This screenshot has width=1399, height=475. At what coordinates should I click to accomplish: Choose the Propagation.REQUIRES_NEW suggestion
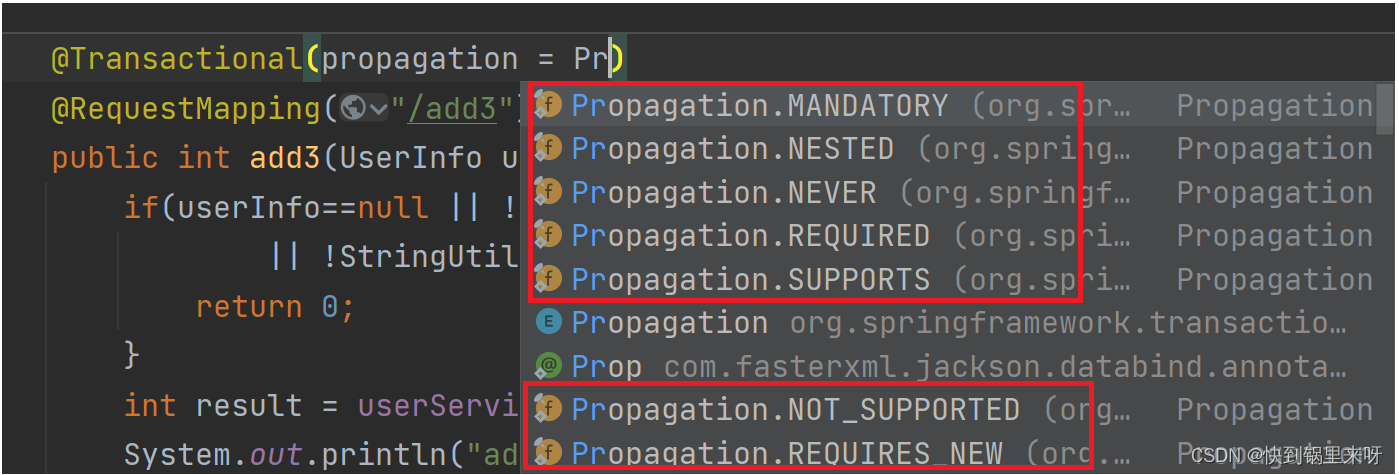coord(787,453)
